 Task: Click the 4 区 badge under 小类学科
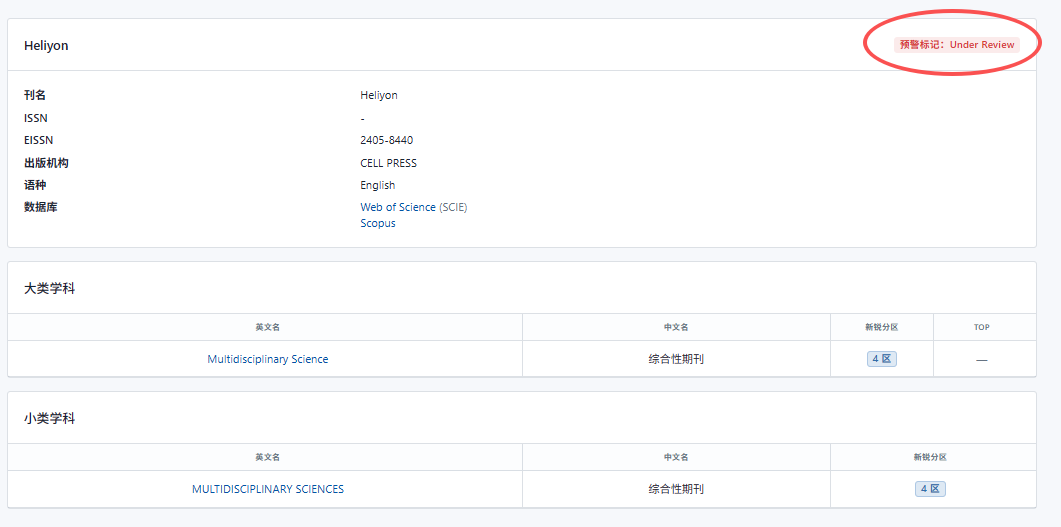tap(929, 489)
